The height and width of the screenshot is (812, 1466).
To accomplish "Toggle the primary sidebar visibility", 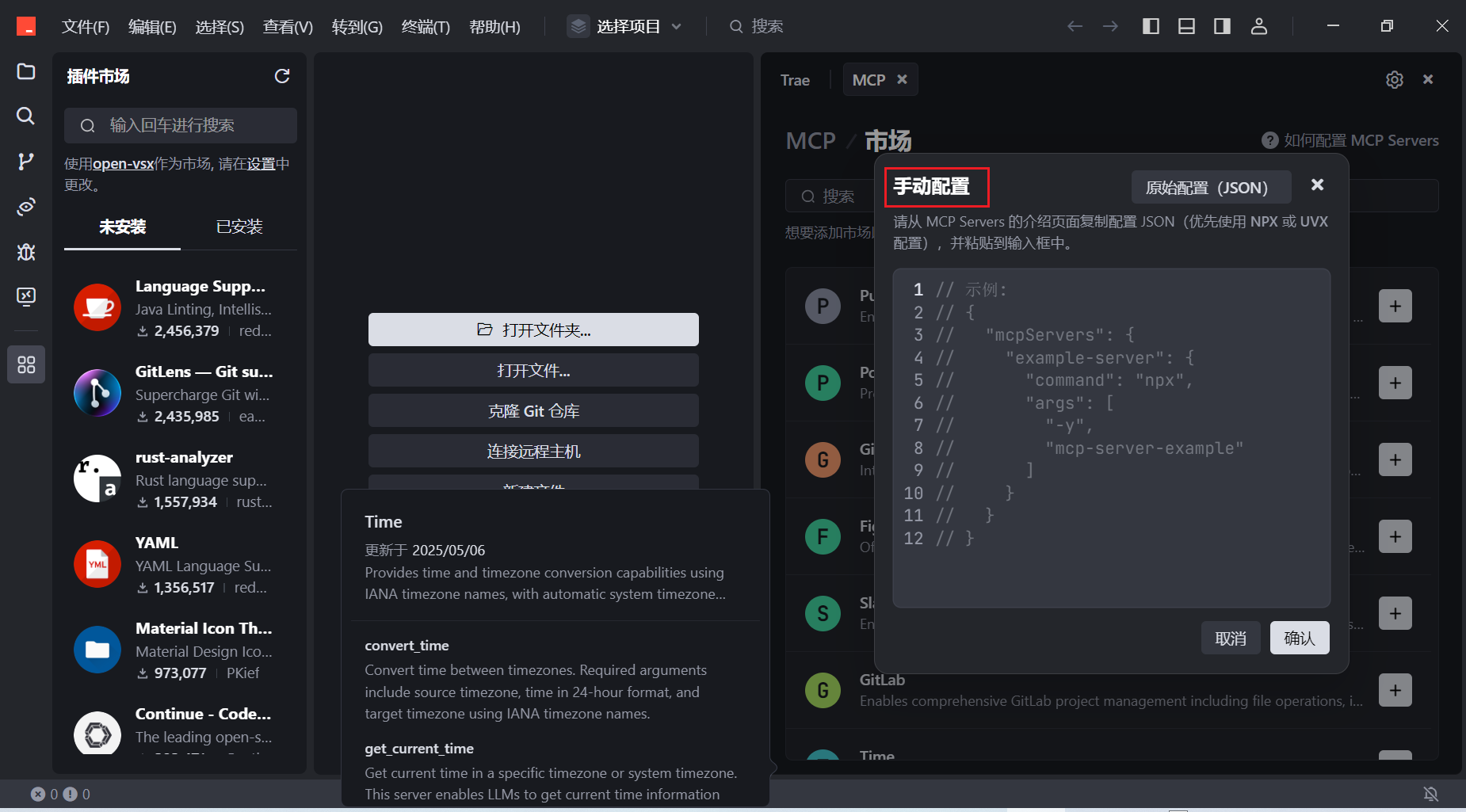I will click(1151, 26).
